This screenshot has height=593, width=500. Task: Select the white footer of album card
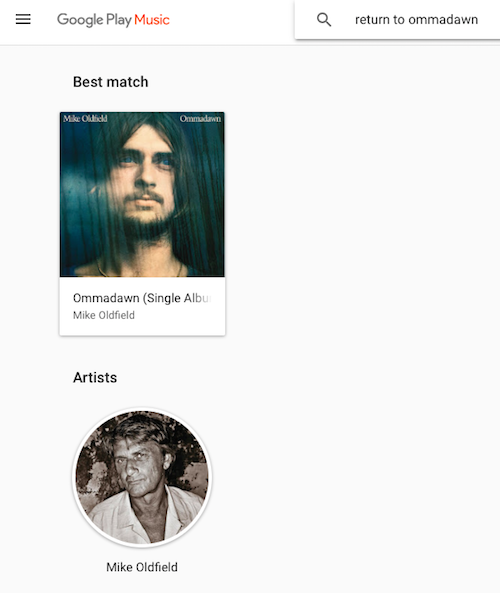click(142, 306)
